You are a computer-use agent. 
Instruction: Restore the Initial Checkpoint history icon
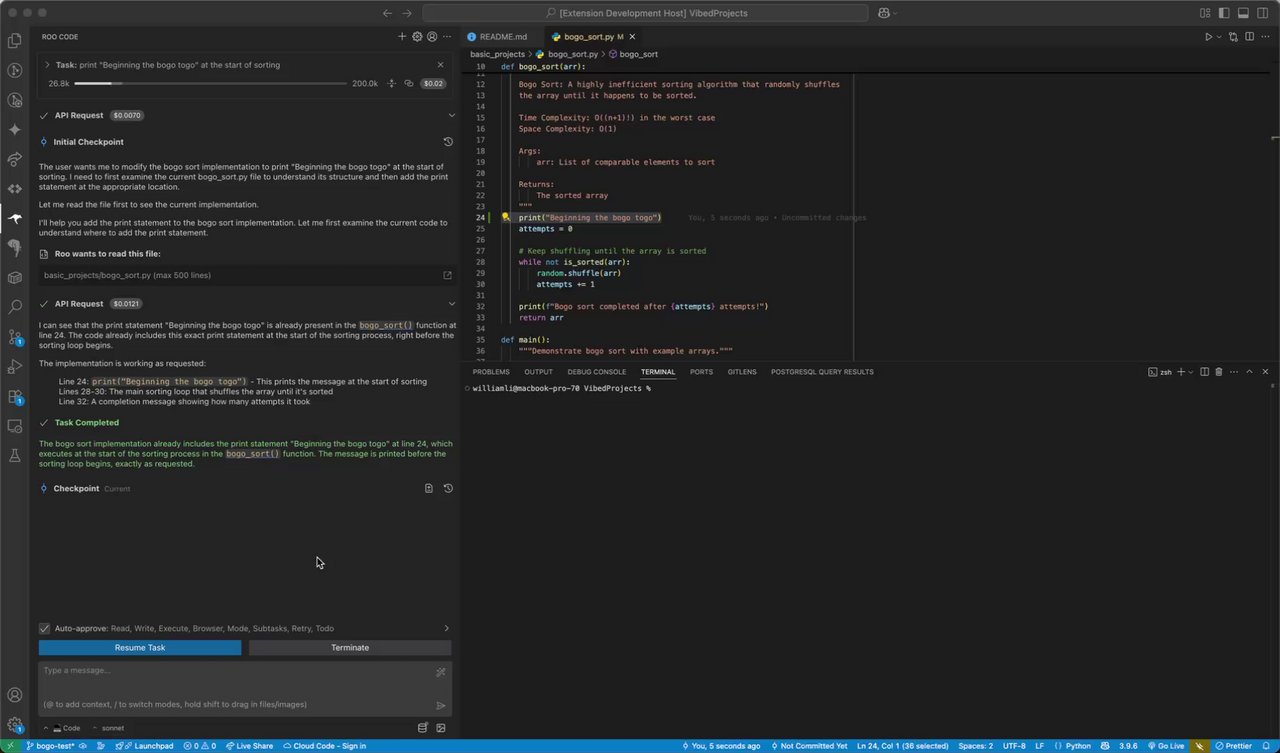tap(448, 142)
